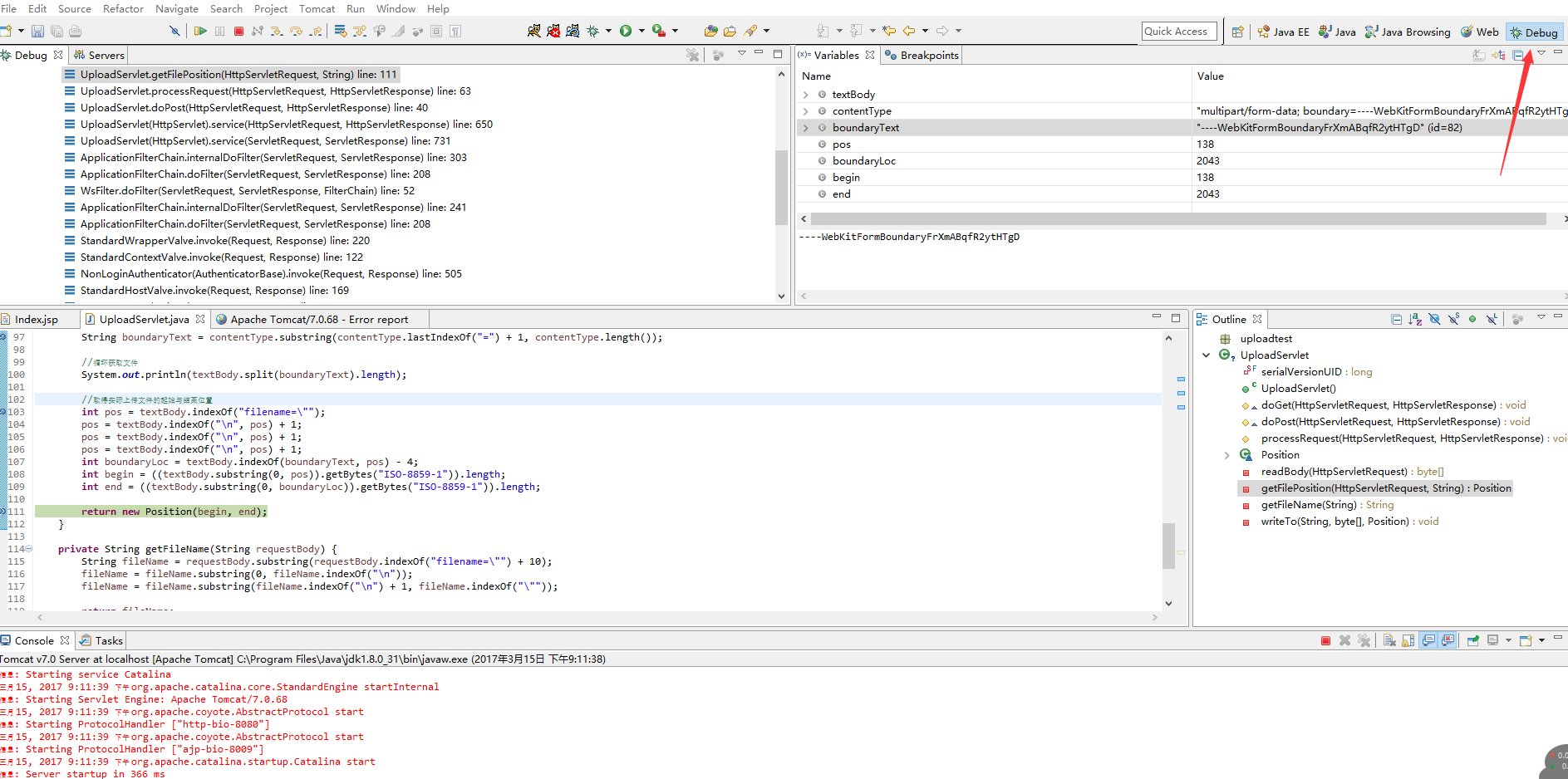Image resolution: width=1568 pixels, height=779 pixels.
Task: Toggle alphabetical sort in the Outline view
Action: point(1415,319)
